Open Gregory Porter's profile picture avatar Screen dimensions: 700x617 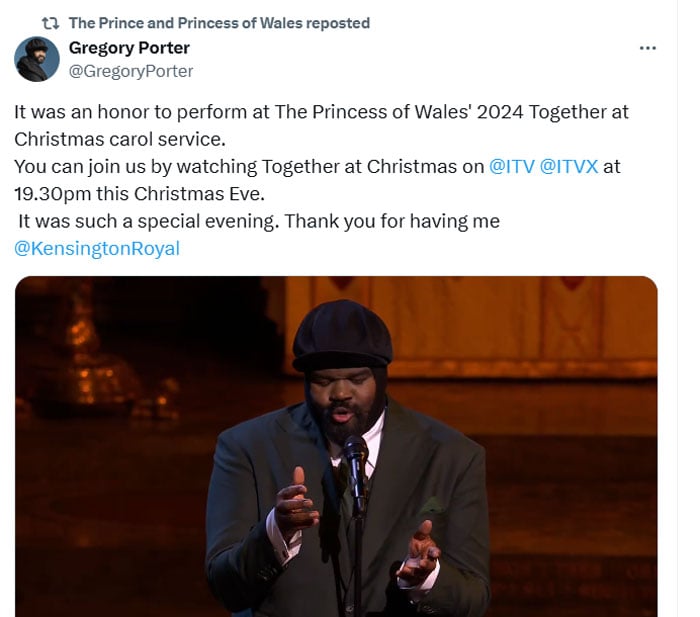(x=37, y=59)
